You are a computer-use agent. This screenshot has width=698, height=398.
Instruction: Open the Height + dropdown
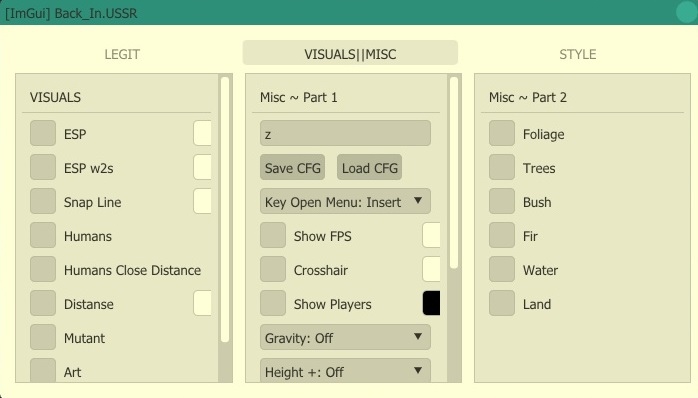point(345,370)
